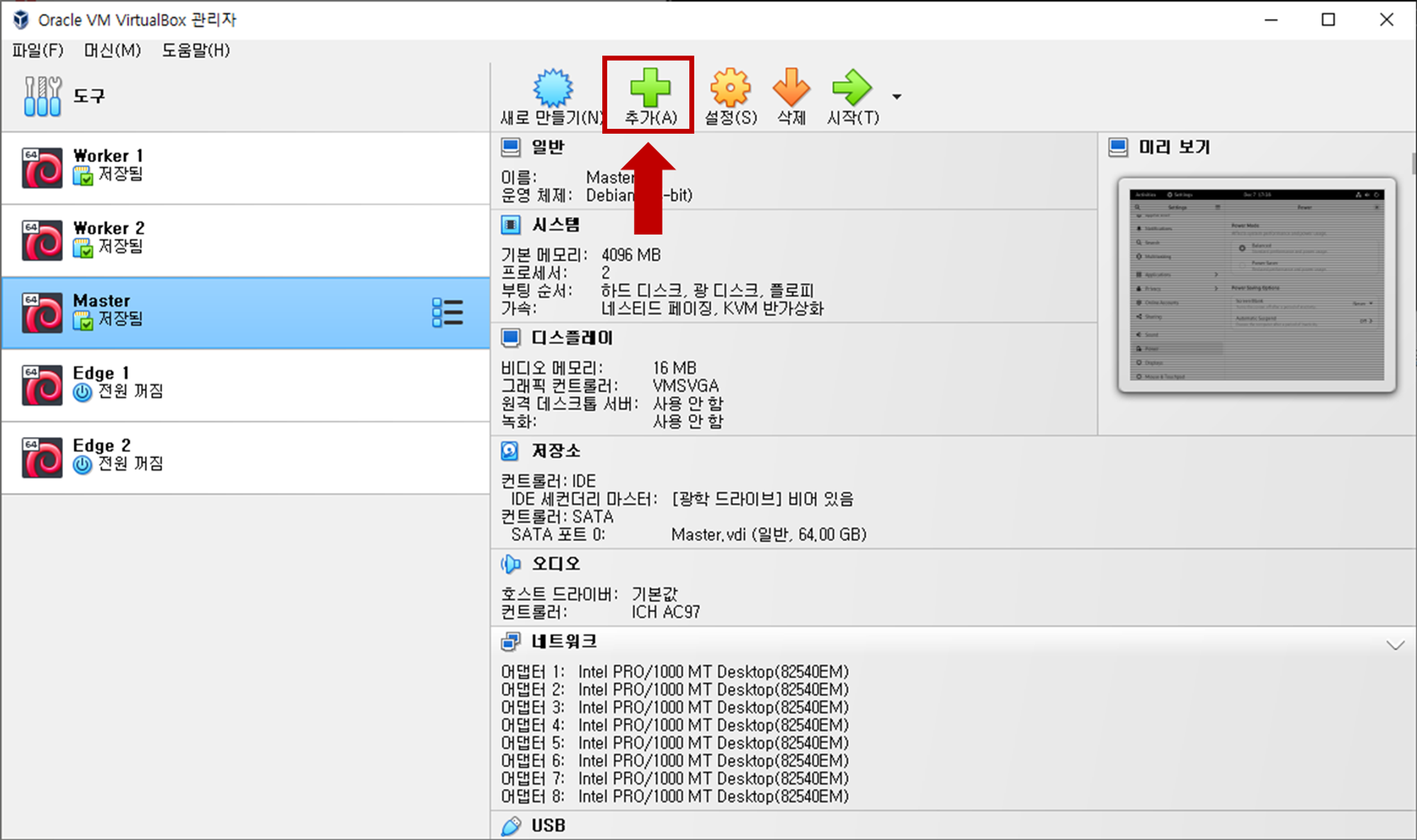The width and height of the screenshot is (1417, 840).
Task: Open the System (시스템) heading link
Action: pos(555,225)
